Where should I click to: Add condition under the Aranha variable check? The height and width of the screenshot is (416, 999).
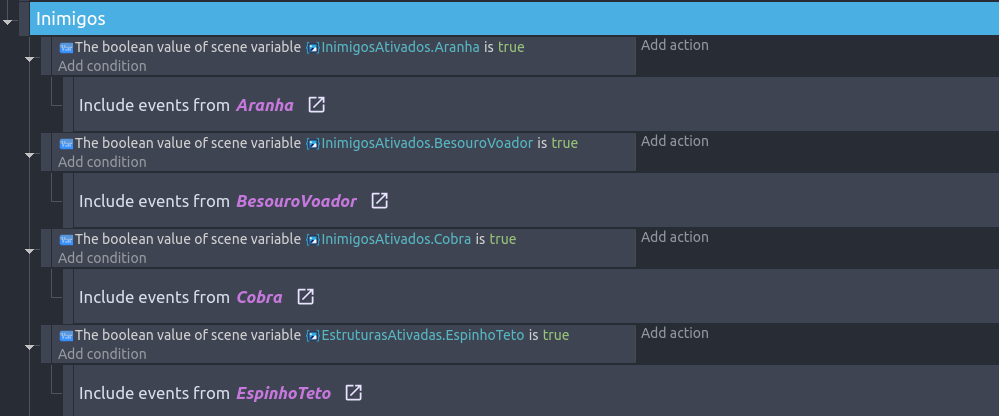(x=102, y=66)
